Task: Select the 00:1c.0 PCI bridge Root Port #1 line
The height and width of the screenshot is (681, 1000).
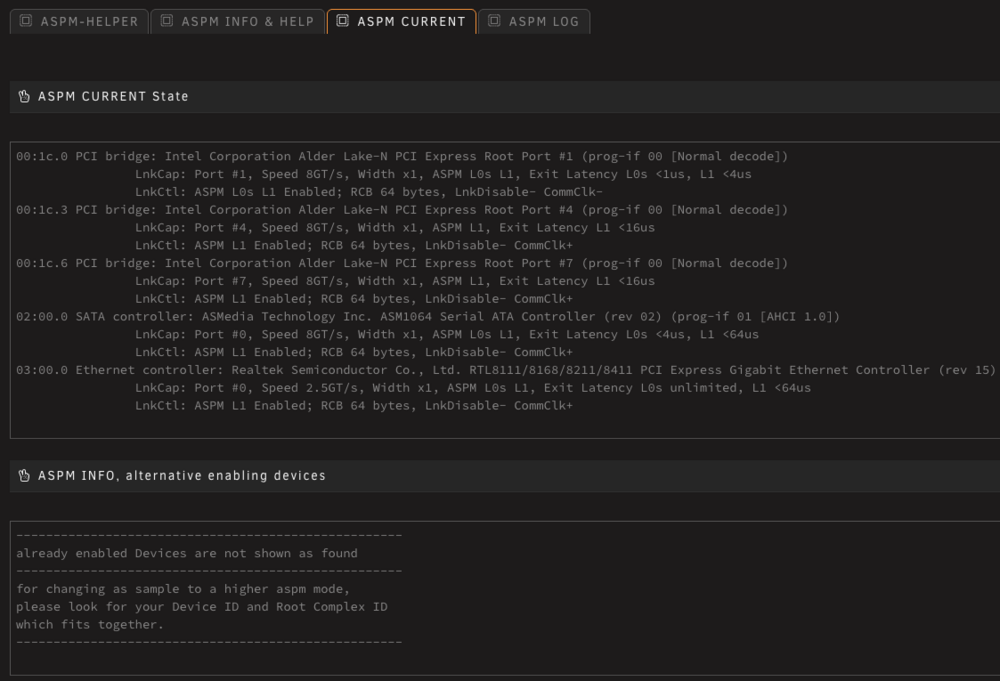Action: (402, 156)
